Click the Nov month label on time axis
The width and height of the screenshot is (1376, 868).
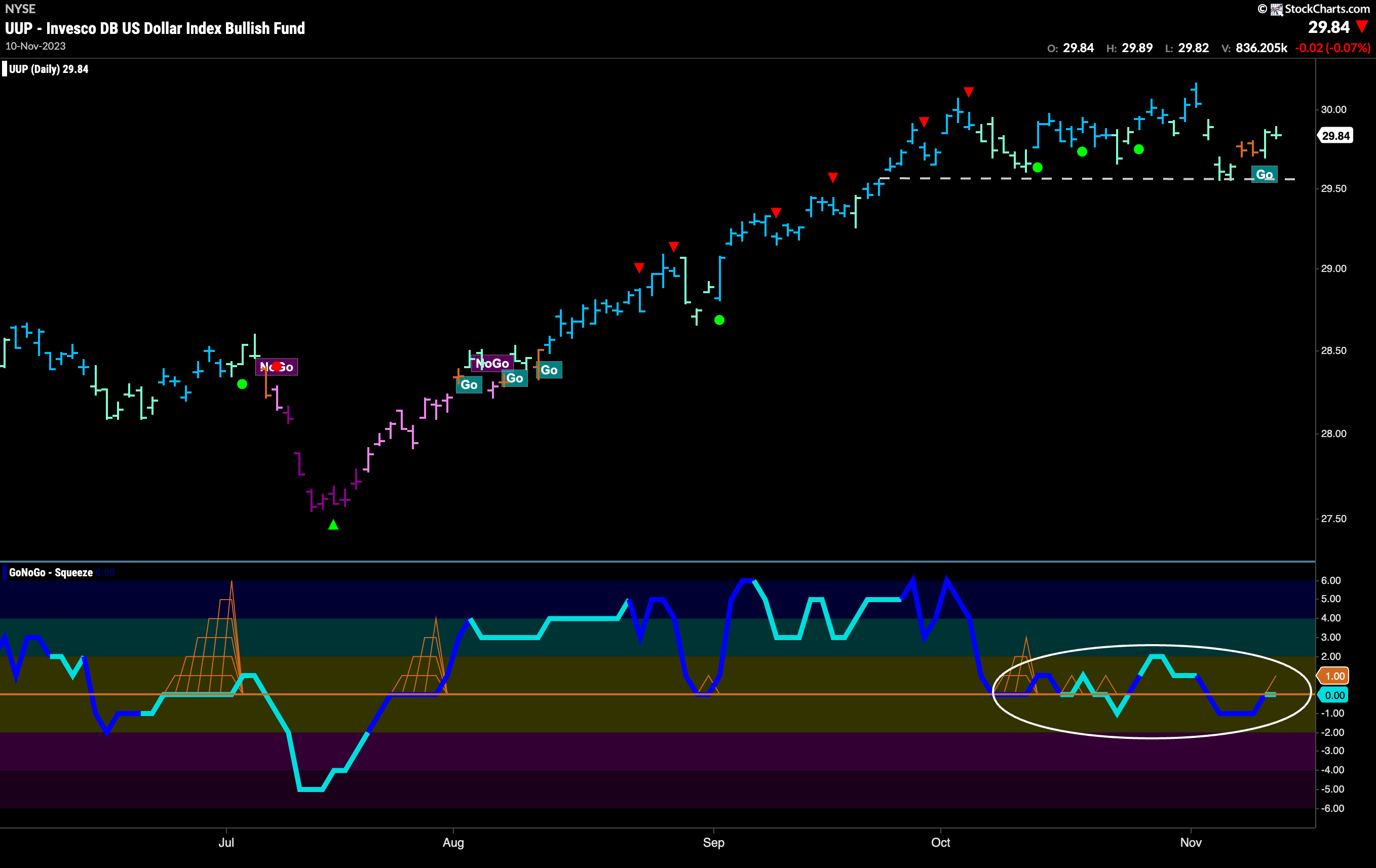[x=1191, y=842]
